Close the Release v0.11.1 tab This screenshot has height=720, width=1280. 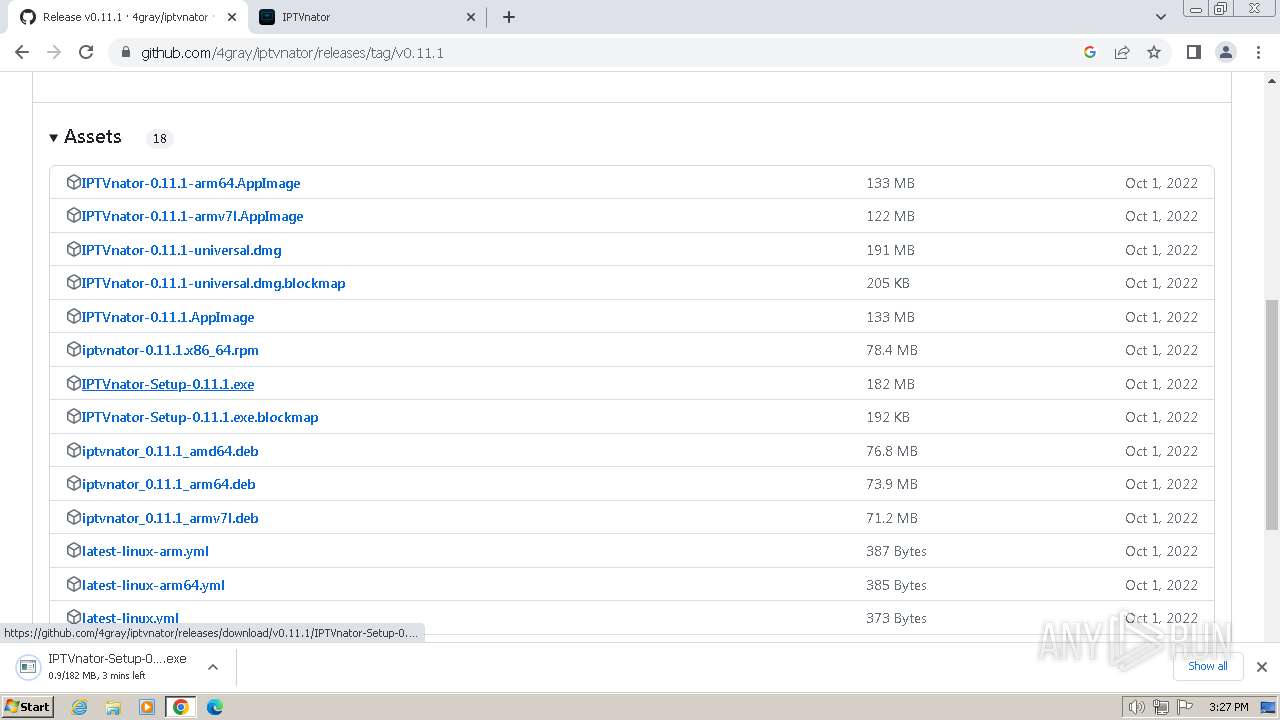pos(231,17)
